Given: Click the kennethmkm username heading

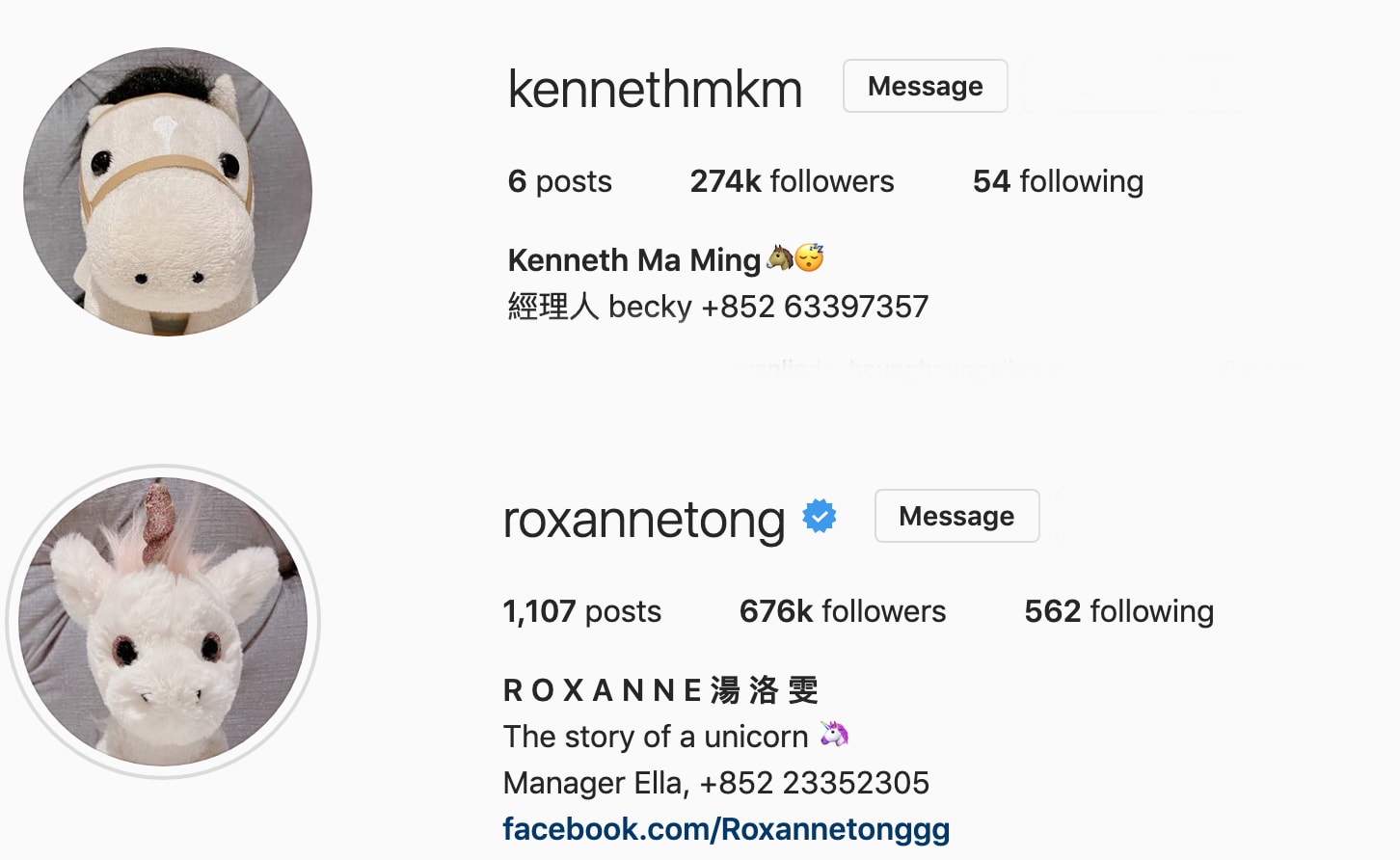Looking at the screenshot, I should coord(656,89).
